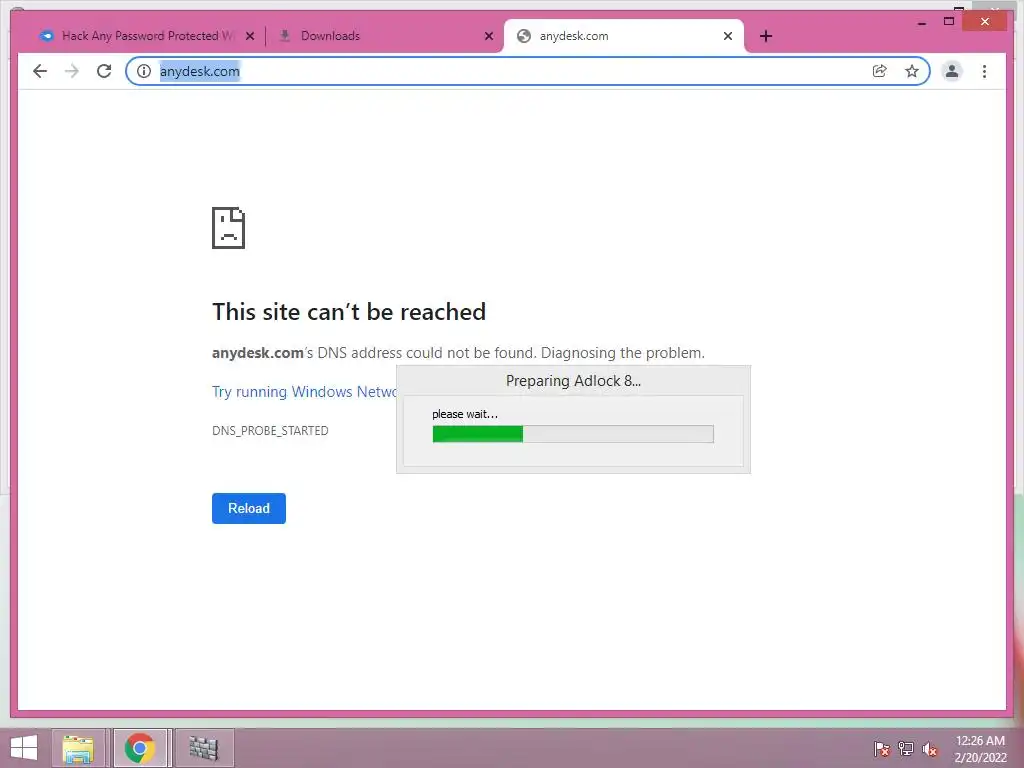Image resolution: width=1024 pixels, height=768 pixels.
Task: Open the Chrome profile avatar
Action: 952,71
